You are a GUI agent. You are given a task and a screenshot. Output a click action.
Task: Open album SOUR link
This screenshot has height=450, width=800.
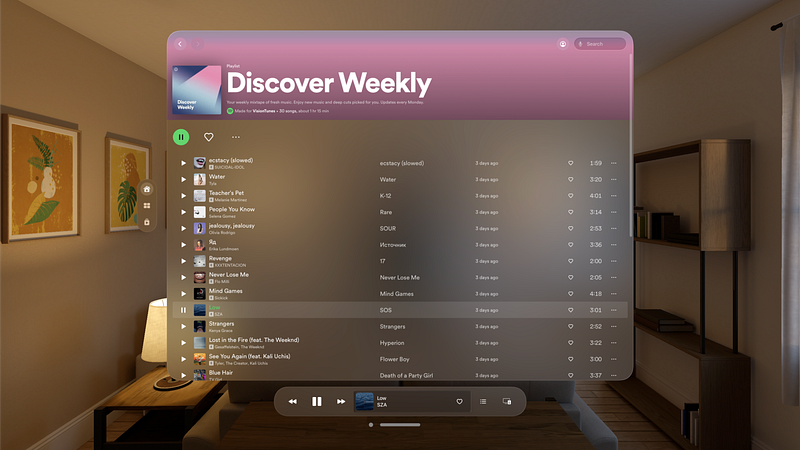tap(388, 229)
